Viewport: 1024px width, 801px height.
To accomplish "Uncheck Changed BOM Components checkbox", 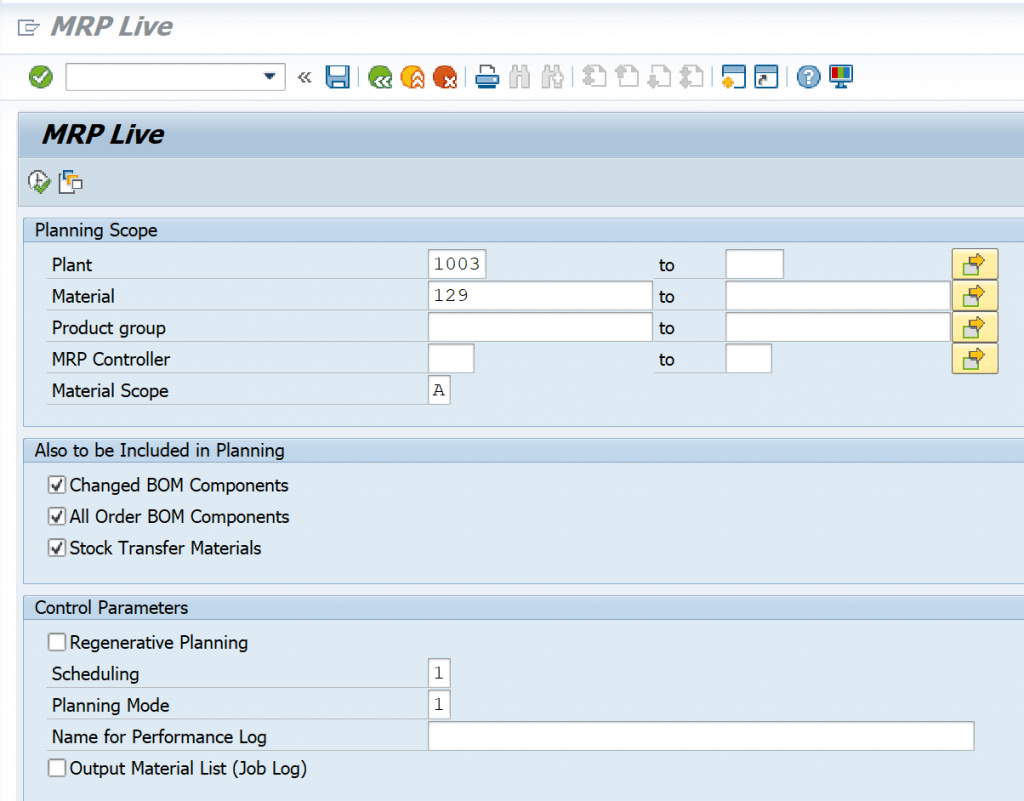I will click(57, 485).
